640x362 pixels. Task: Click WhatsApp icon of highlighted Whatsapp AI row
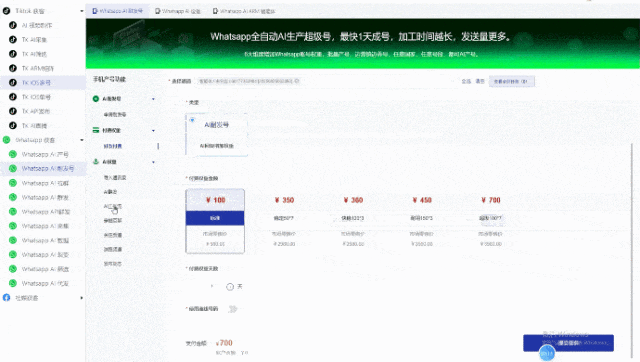point(13,169)
